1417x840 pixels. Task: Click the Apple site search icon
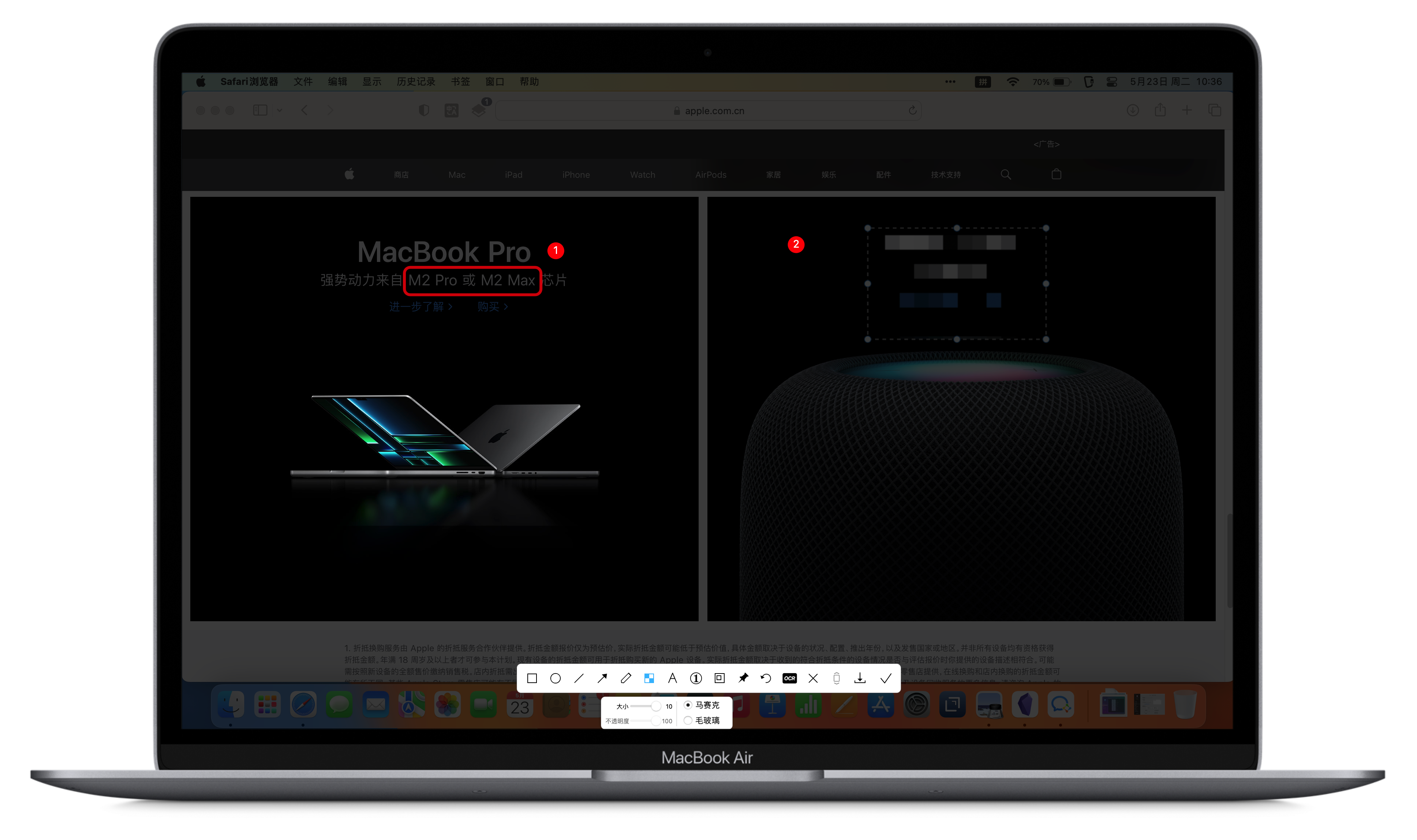(x=1005, y=175)
